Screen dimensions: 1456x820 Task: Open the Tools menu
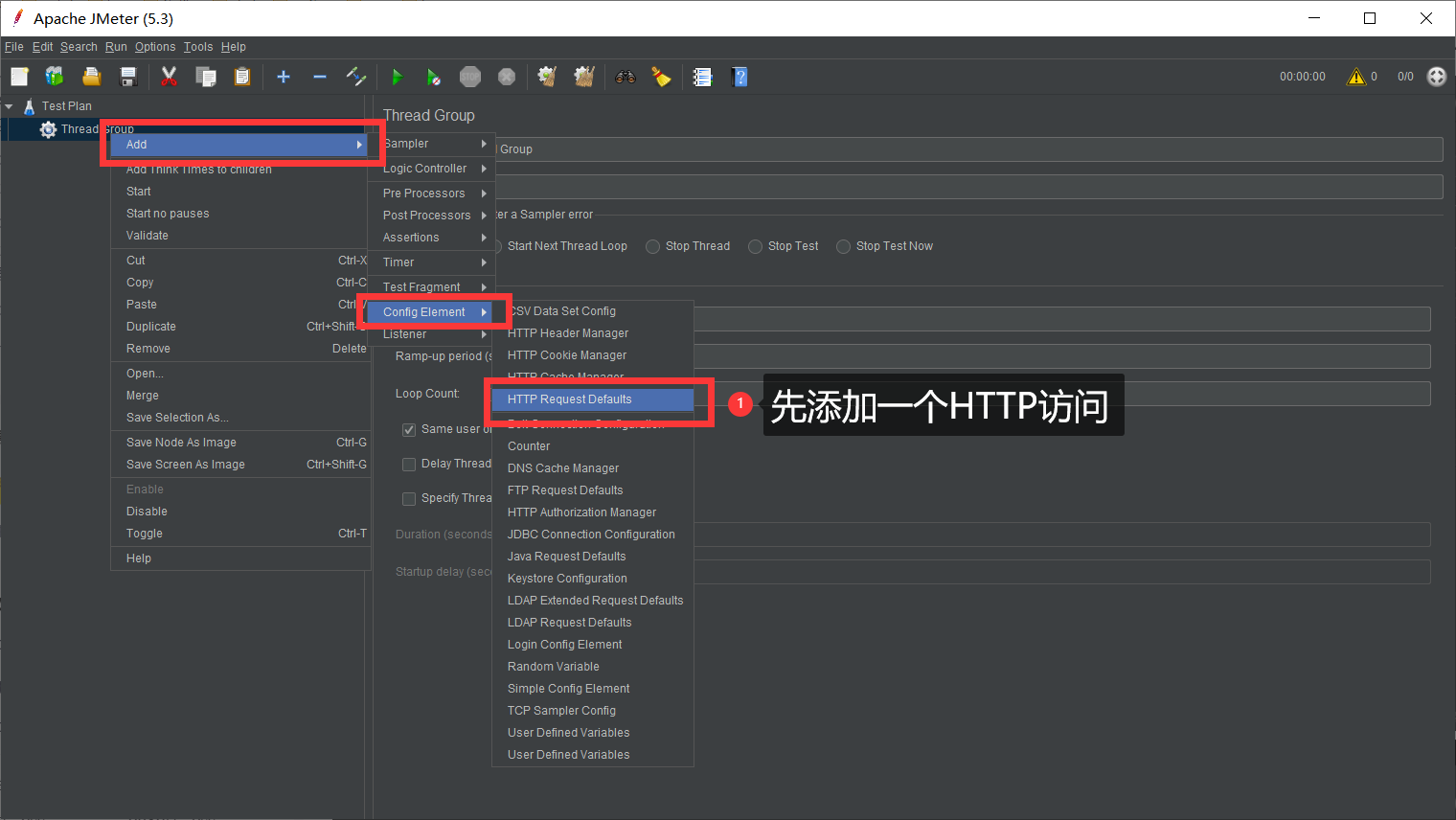click(x=198, y=47)
